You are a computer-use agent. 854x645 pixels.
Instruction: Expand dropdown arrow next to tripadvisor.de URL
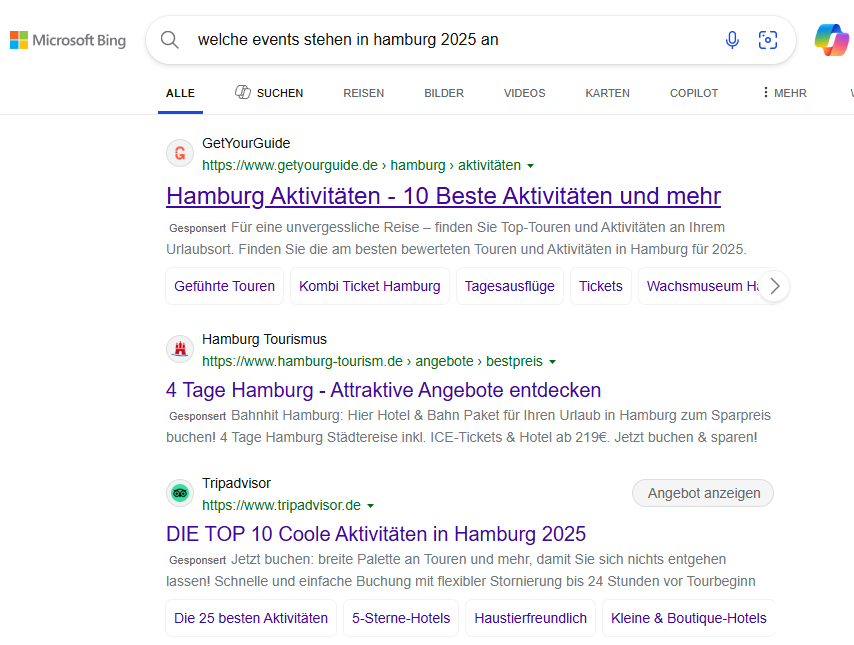coord(371,506)
